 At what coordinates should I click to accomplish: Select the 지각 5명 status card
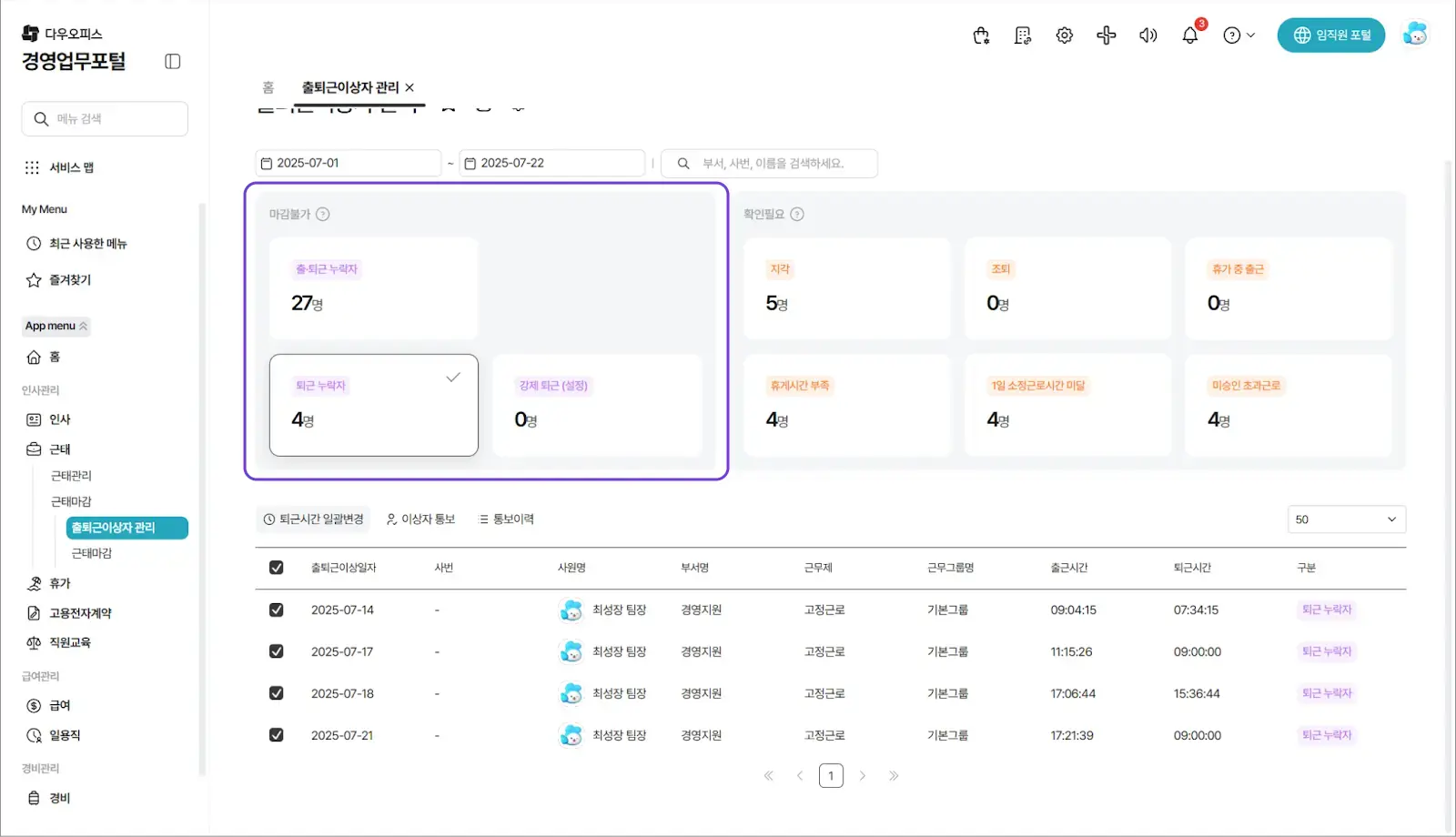click(847, 288)
